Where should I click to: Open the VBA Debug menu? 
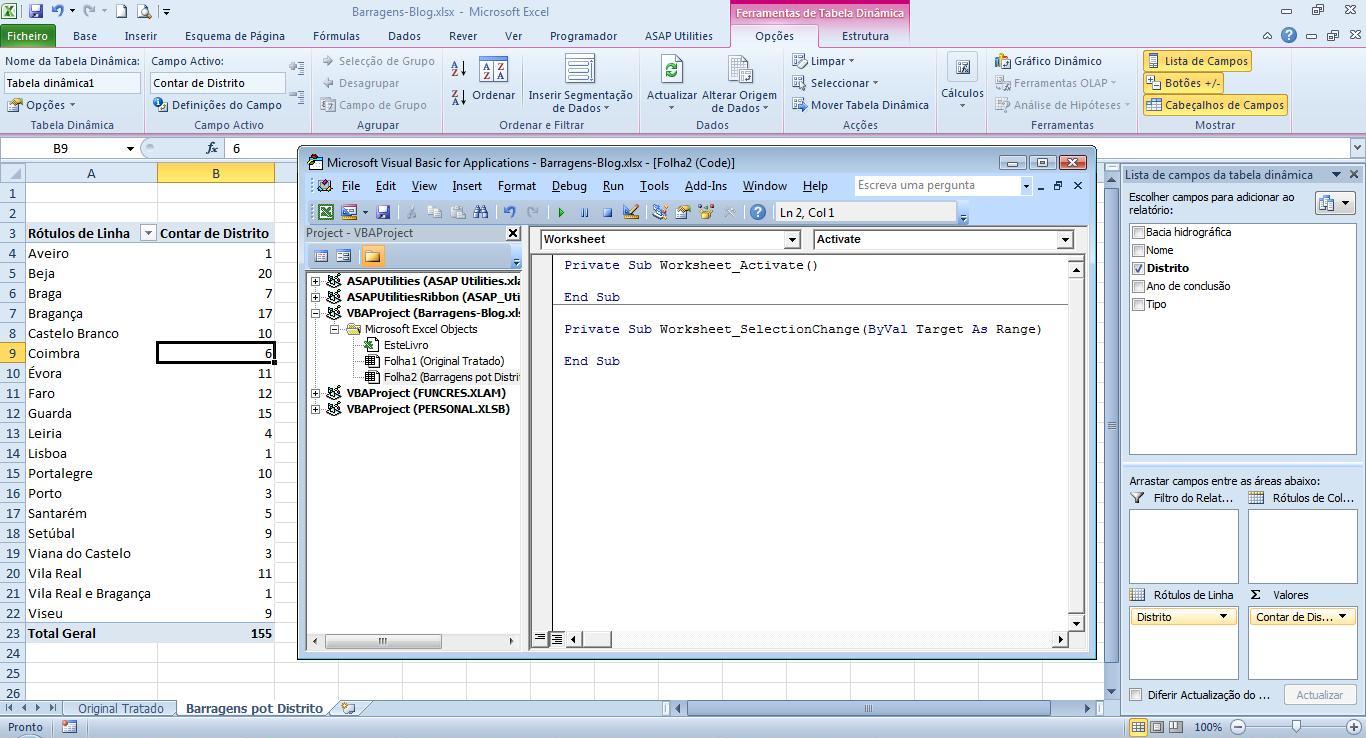[x=569, y=186]
